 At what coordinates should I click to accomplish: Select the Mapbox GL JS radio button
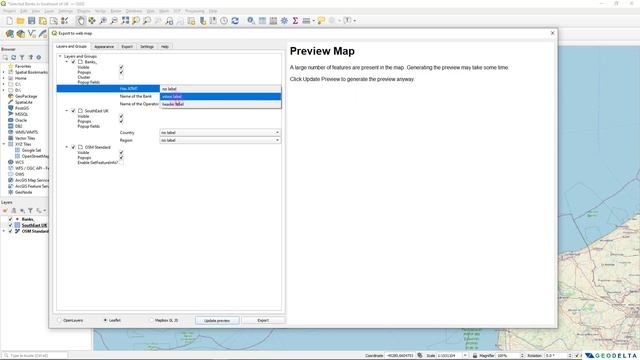point(151,320)
